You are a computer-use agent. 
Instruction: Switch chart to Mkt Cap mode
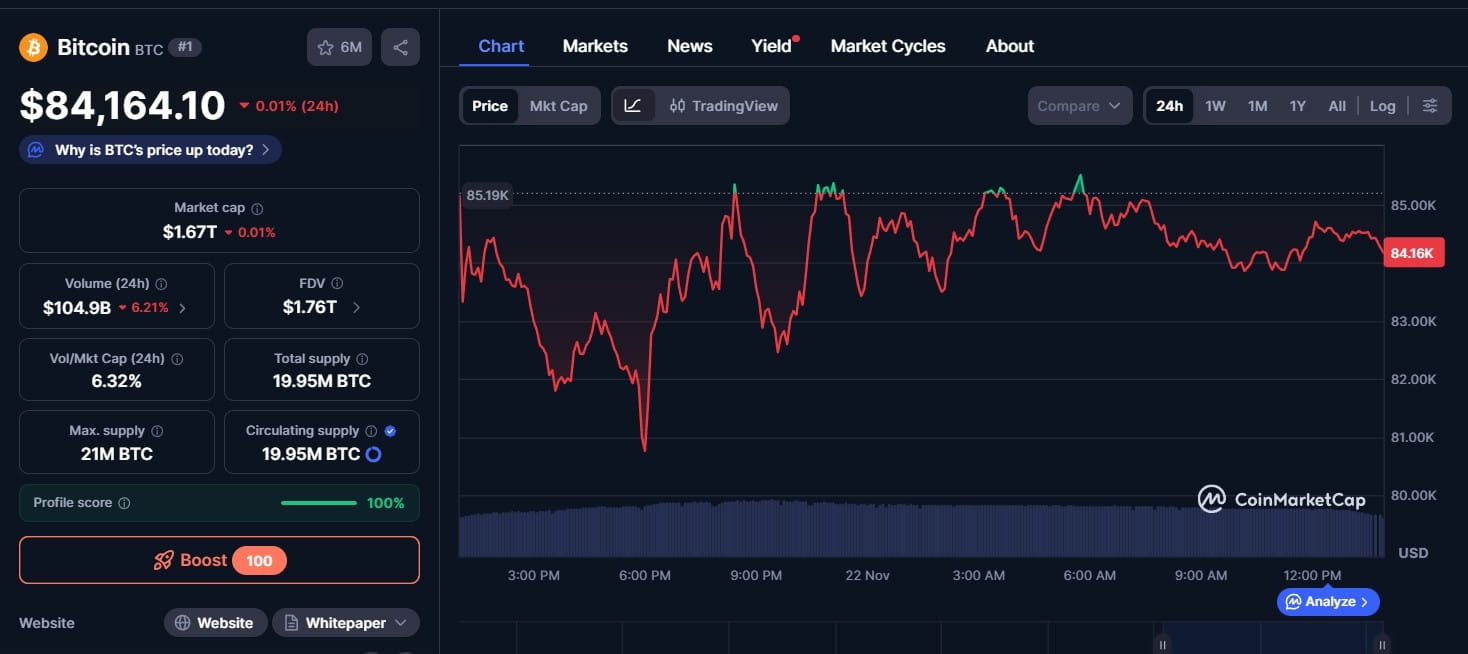click(559, 105)
